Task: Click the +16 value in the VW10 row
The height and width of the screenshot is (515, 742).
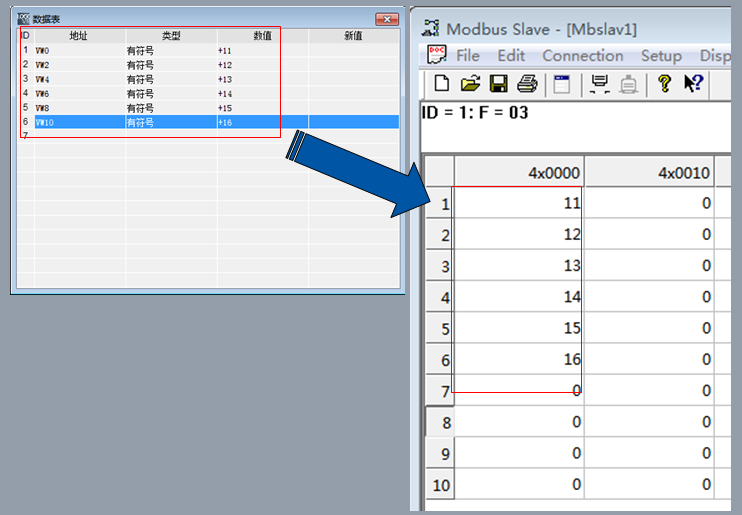Action: point(263,122)
